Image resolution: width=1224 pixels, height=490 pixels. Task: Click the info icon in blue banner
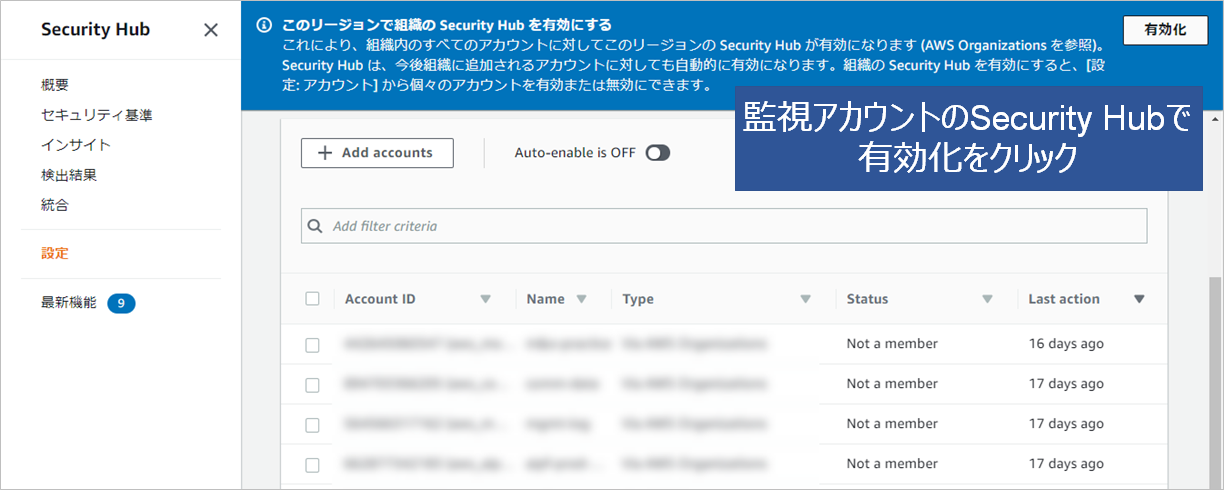[264, 24]
